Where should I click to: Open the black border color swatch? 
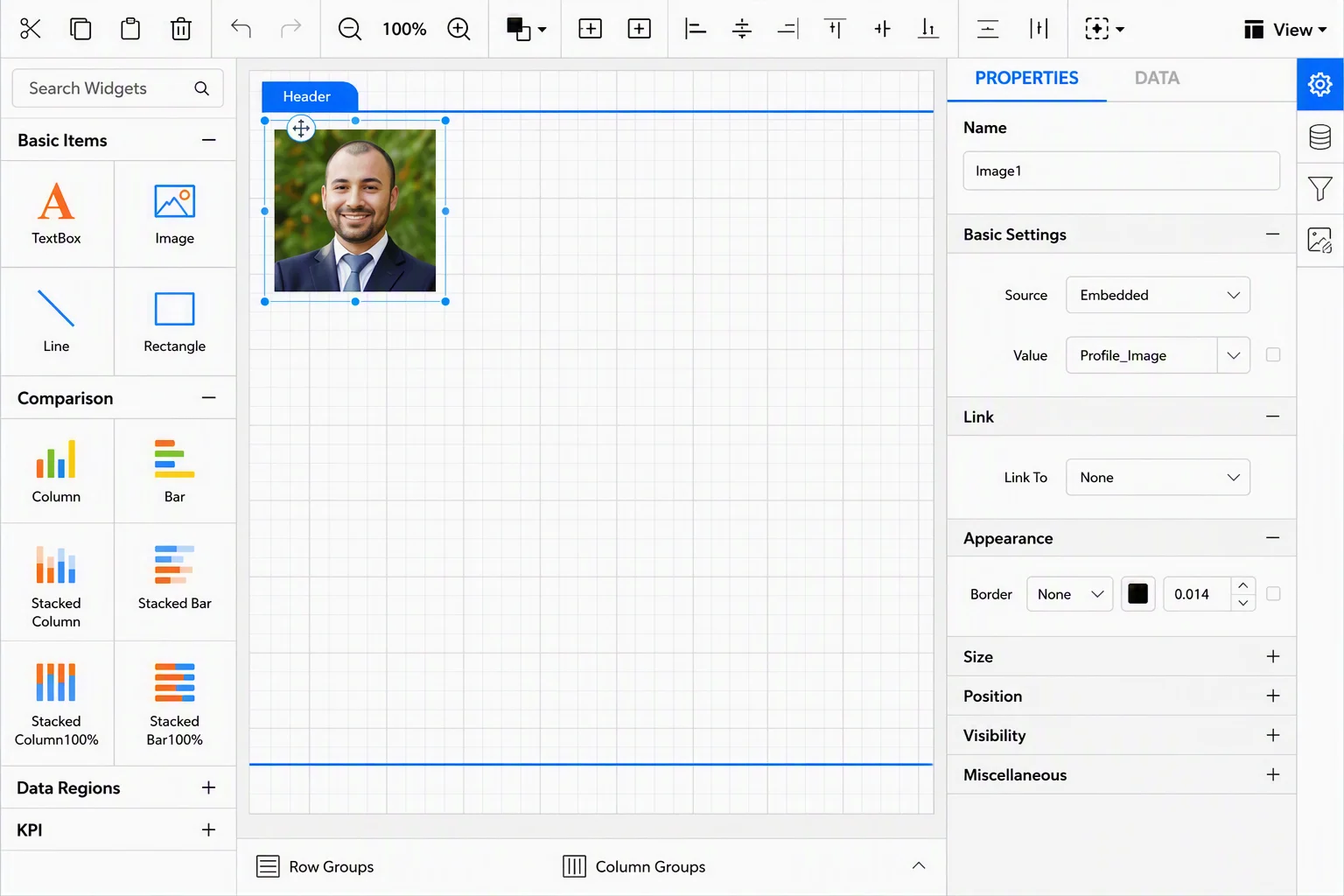[x=1137, y=594]
